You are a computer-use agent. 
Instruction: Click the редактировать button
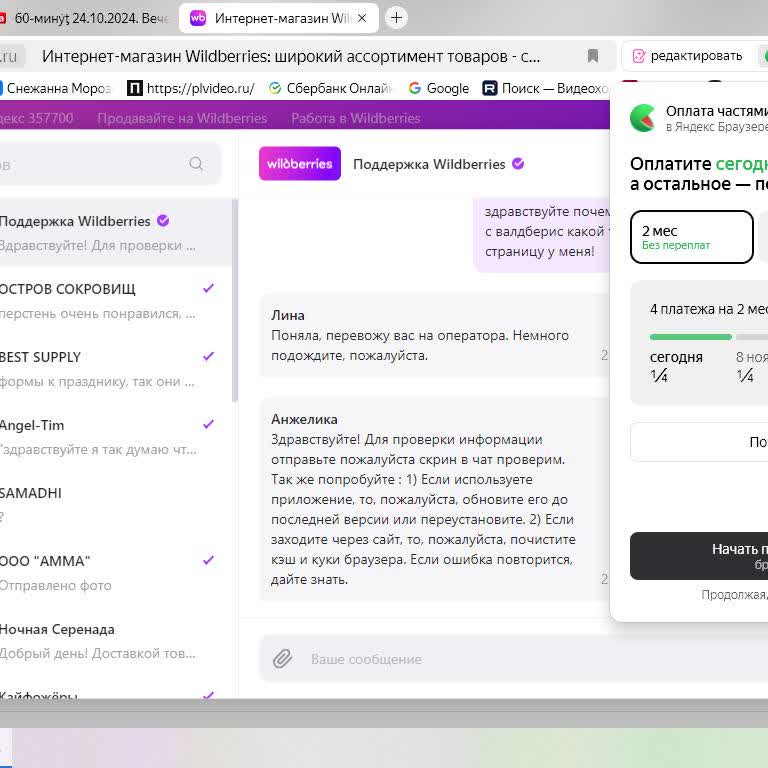pyautogui.click(x=687, y=56)
